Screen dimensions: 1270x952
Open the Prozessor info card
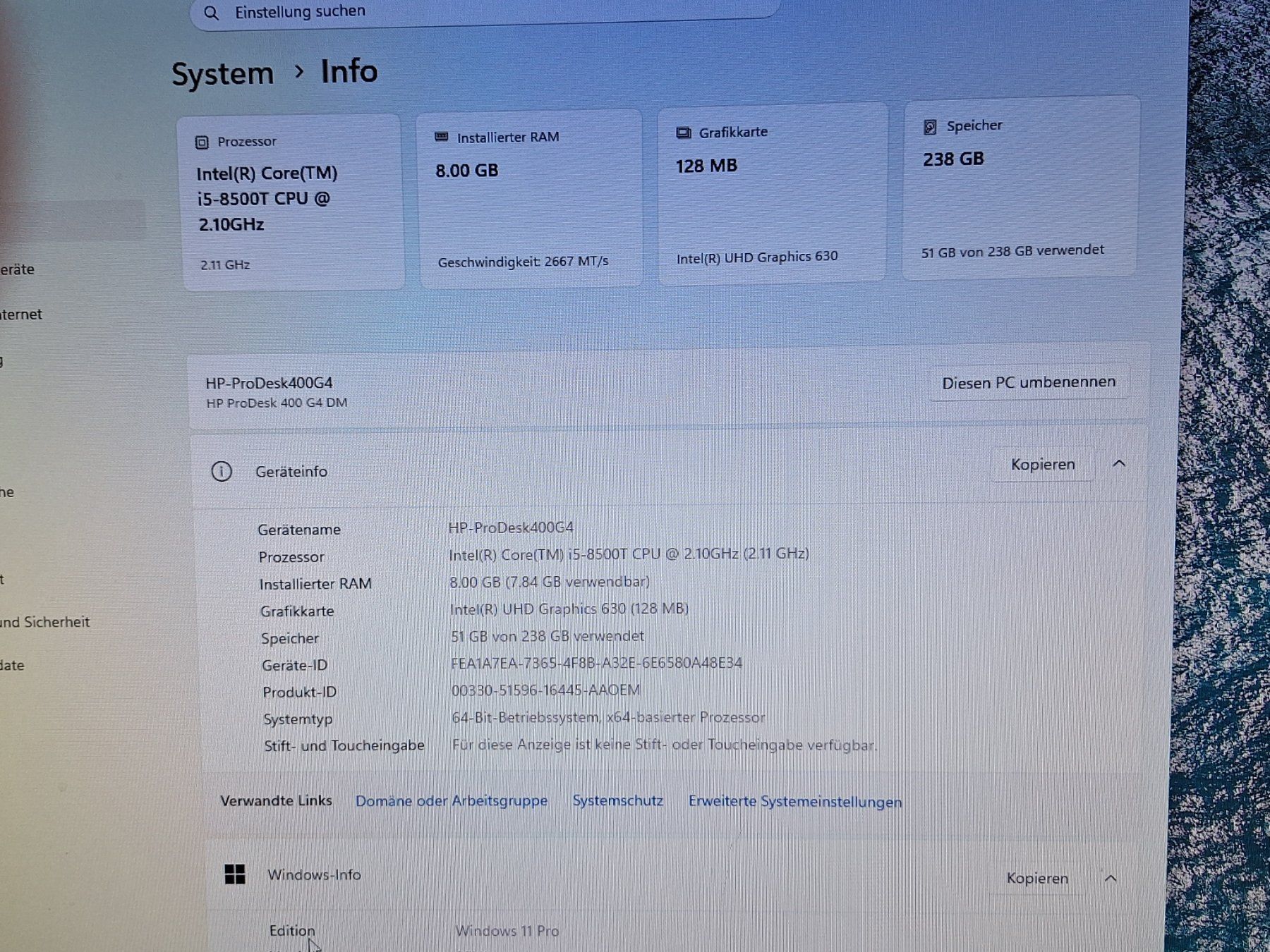(x=291, y=202)
